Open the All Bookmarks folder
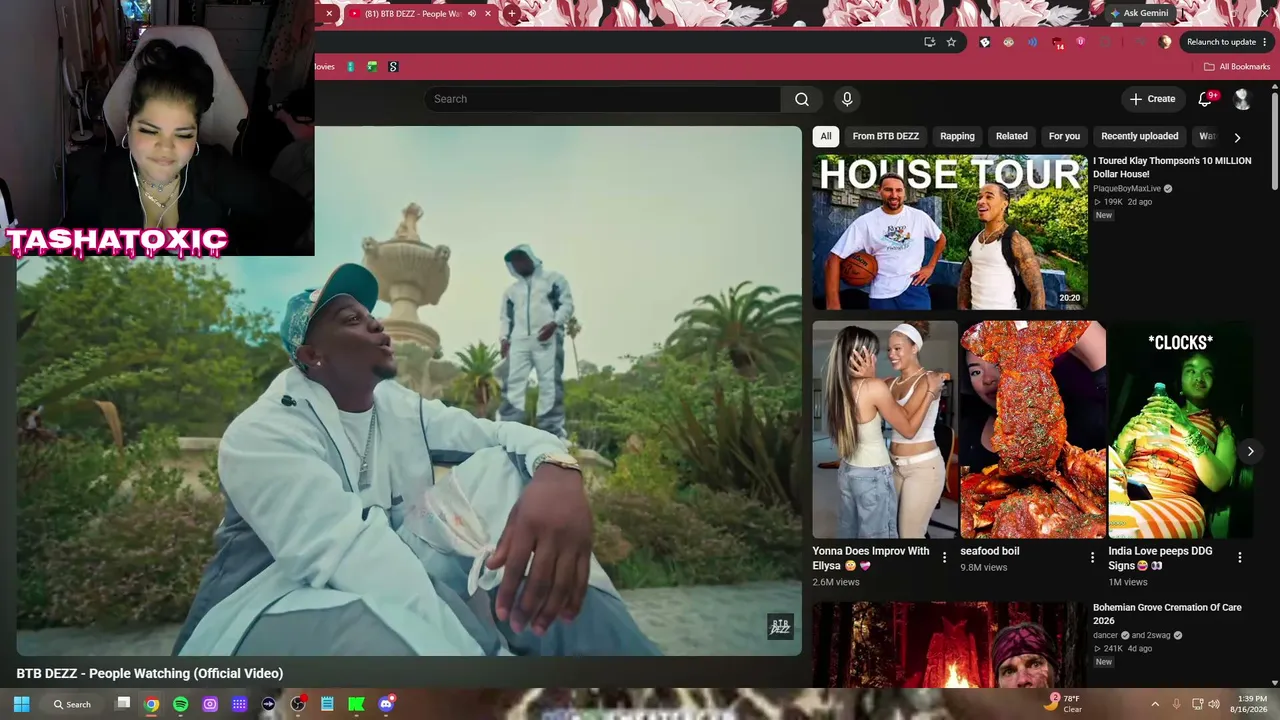 (1237, 67)
